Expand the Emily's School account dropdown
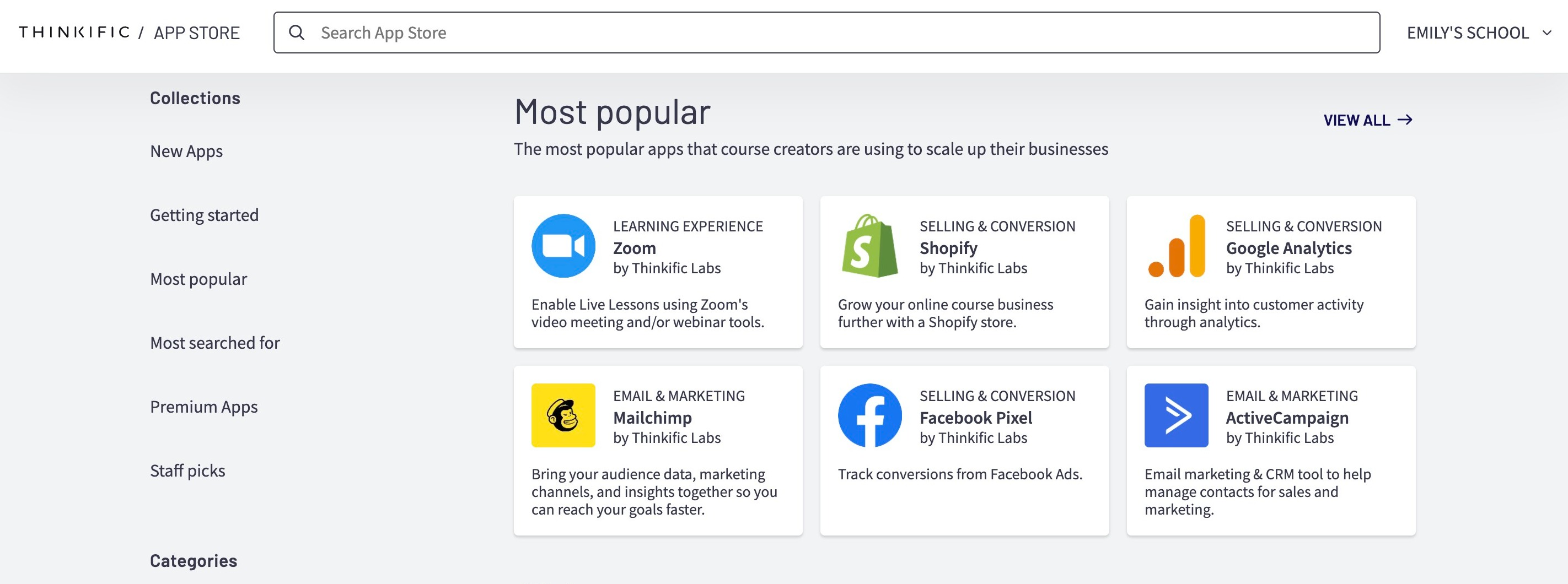The image size is (1568, 584). pyautogui.click(x=1479, y=33)
